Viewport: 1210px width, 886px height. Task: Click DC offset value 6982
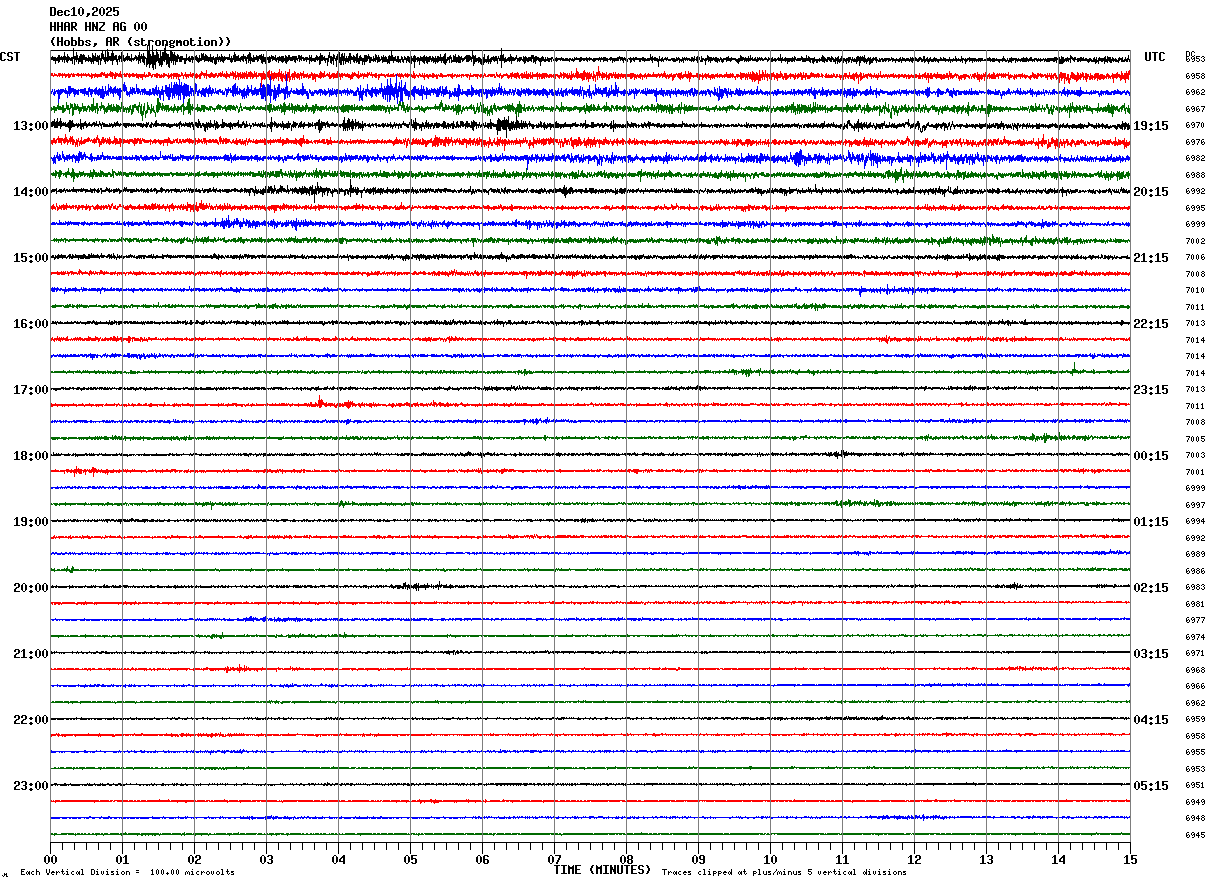click(1195, 159)
